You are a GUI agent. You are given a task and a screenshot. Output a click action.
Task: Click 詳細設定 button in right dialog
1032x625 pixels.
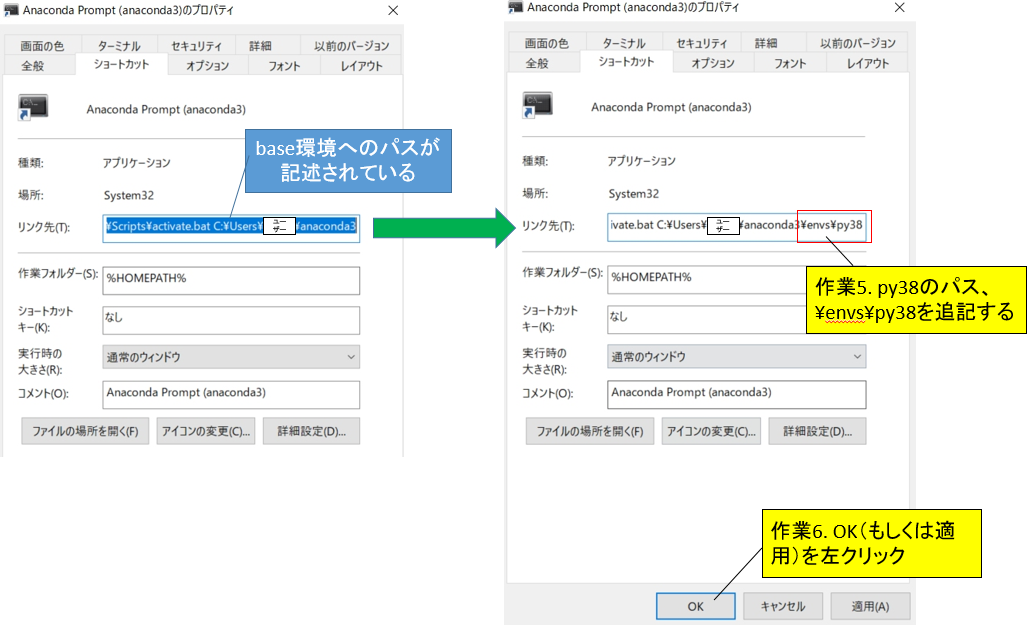click(817, 431)
